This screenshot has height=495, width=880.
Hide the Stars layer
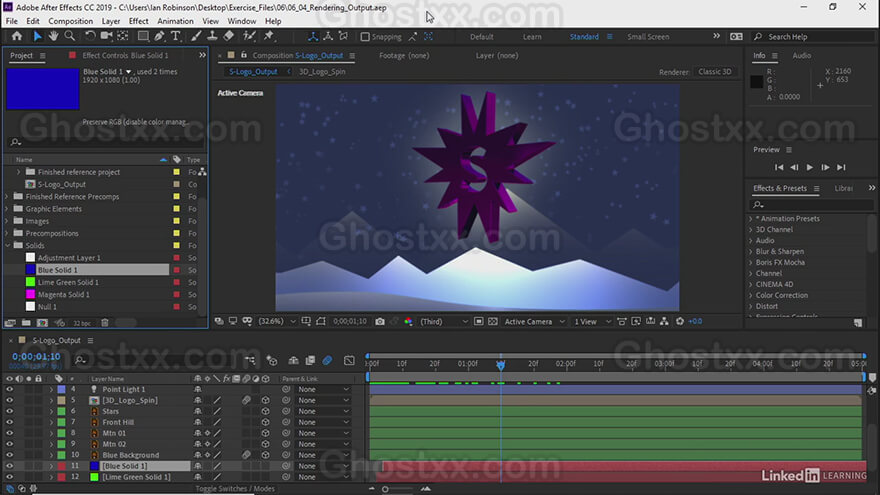[9, 411]
